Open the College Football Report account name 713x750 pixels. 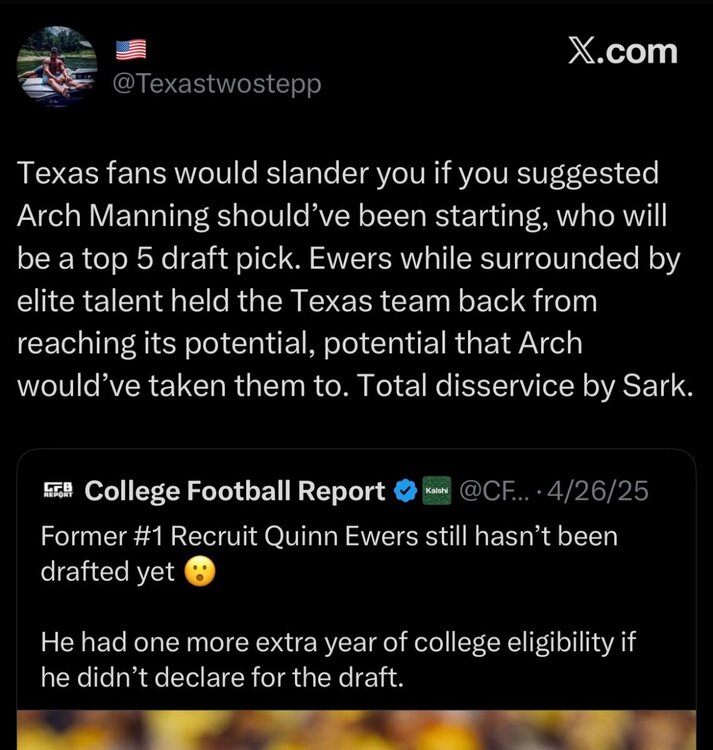tap(235, 491)
